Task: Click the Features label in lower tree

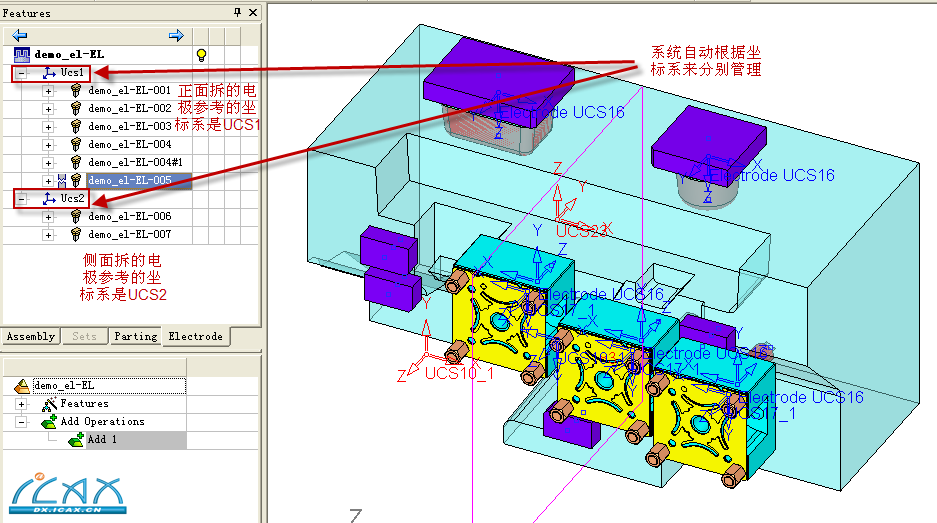Action: tap(84, 404)
